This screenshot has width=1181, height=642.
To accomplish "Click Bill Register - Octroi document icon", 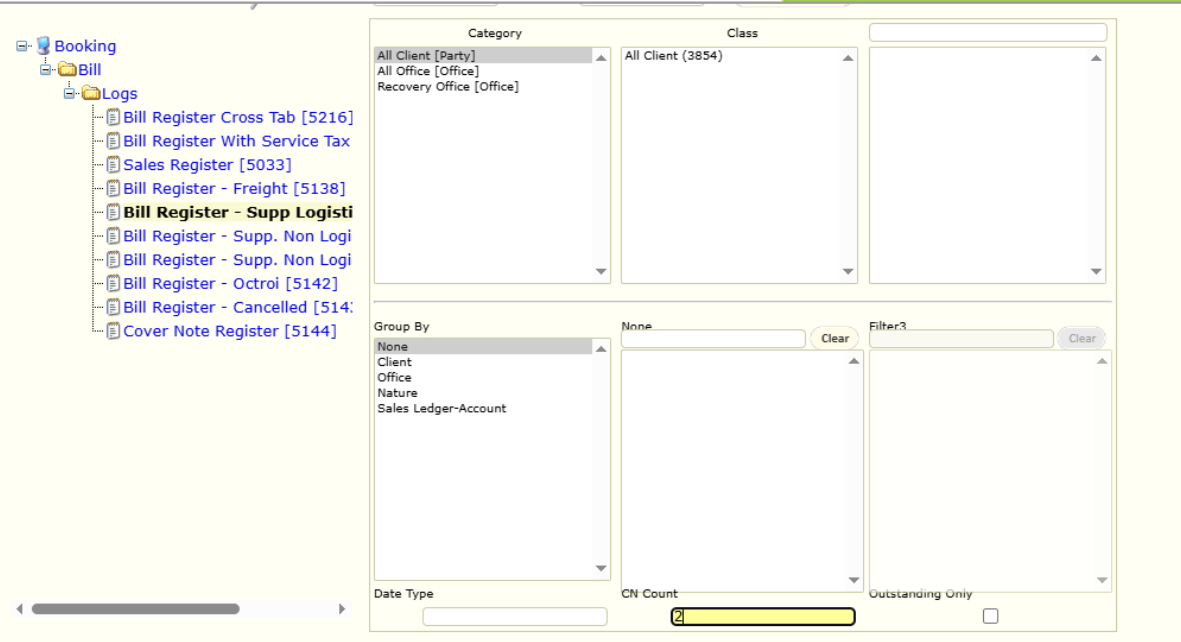I will (x=113, y=284).
